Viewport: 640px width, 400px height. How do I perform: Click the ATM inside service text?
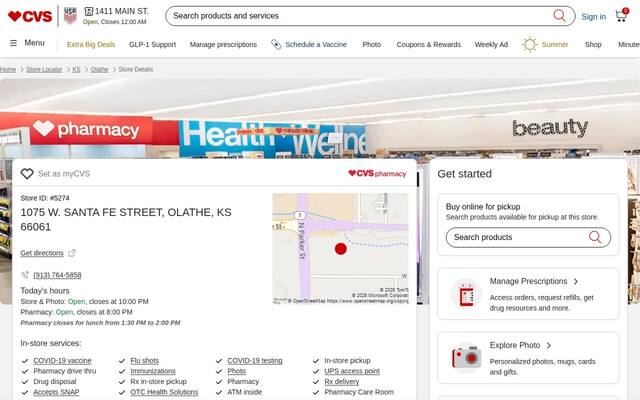click(244, 392)
